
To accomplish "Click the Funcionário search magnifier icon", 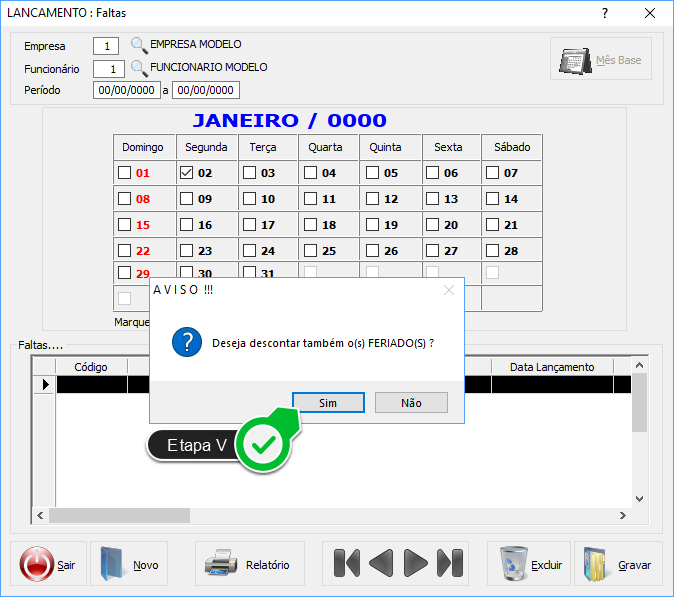I will 139,68.
